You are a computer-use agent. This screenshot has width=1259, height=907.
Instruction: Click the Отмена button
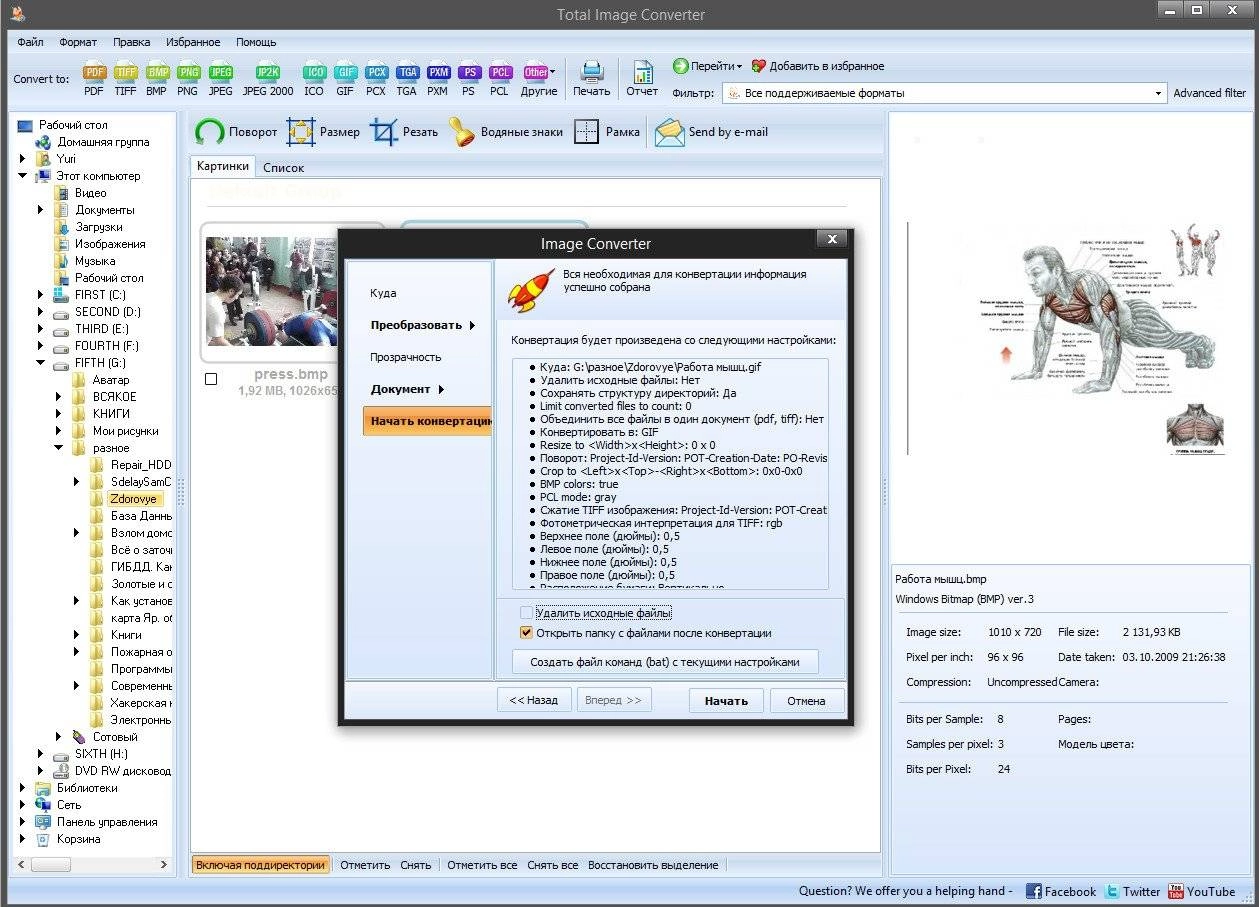click(x=806, y=700)
